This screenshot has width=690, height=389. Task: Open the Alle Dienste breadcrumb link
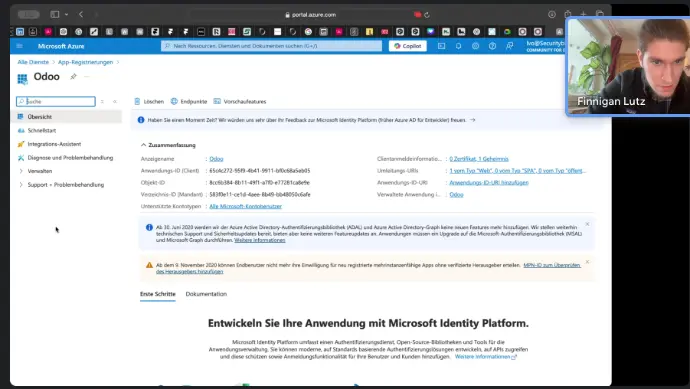pos(33,62)
